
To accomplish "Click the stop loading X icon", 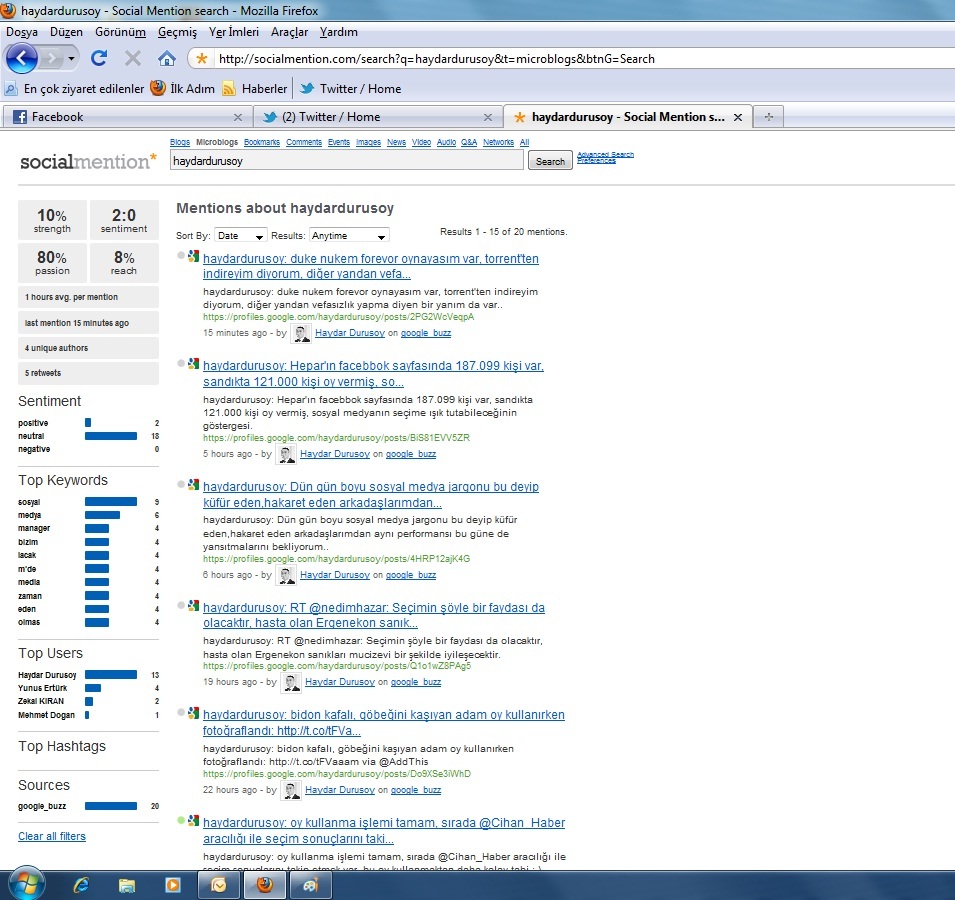I will click(133, 58).
